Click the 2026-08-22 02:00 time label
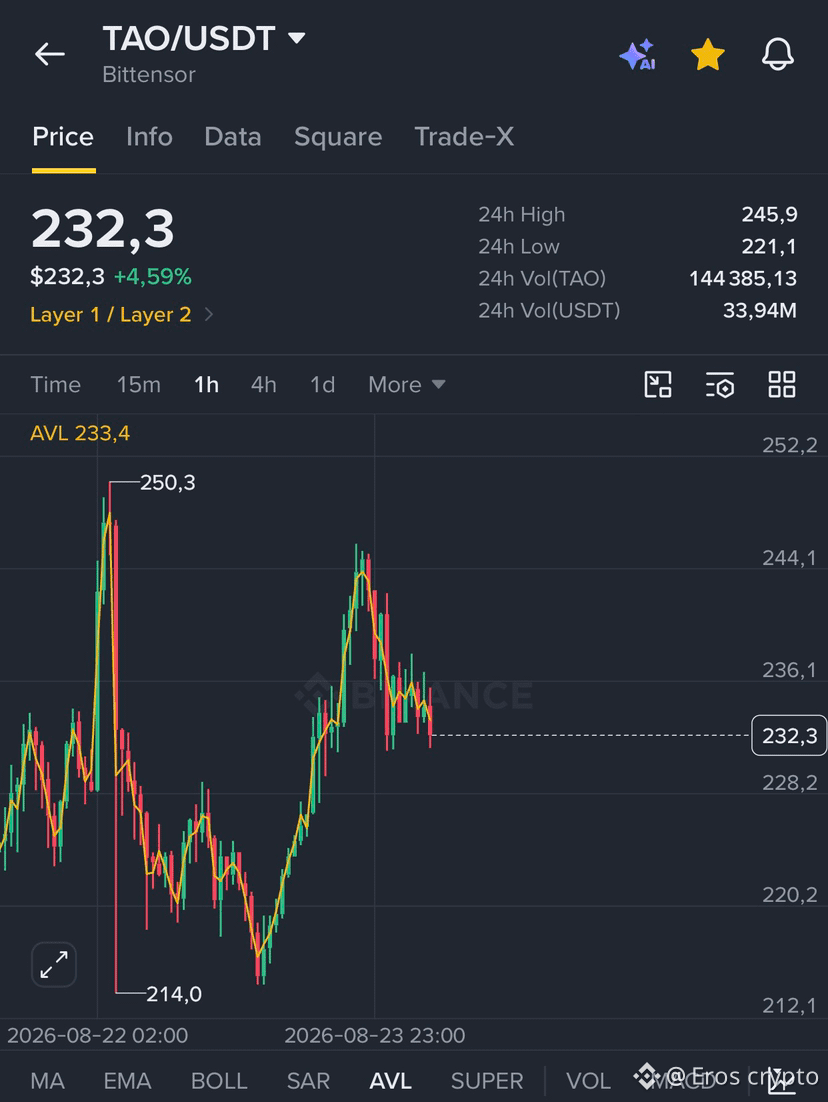Viewport: 828px width, 1102px height. pos(98,1035)
